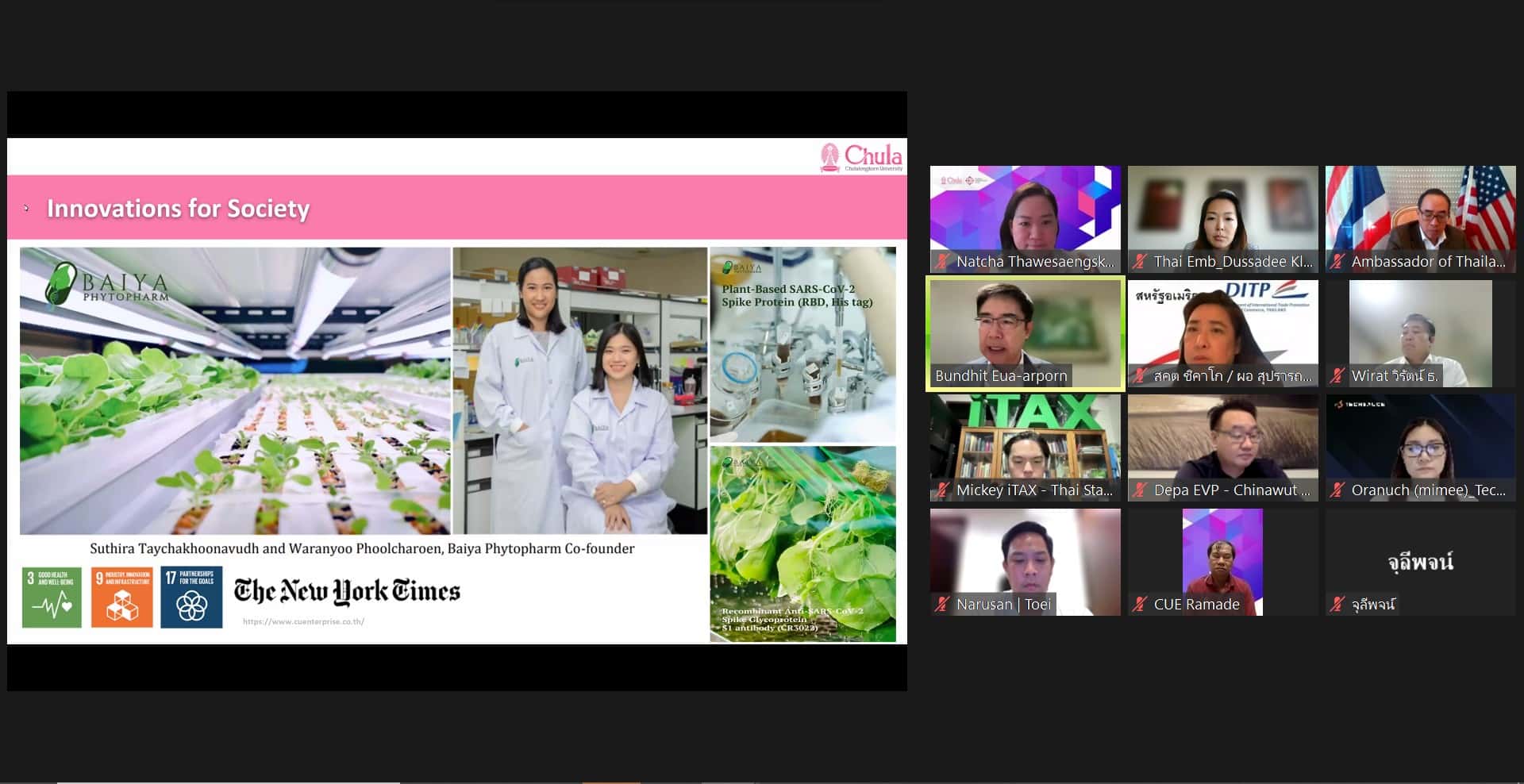Click the Innovations for Society slide title

(178, 208)
